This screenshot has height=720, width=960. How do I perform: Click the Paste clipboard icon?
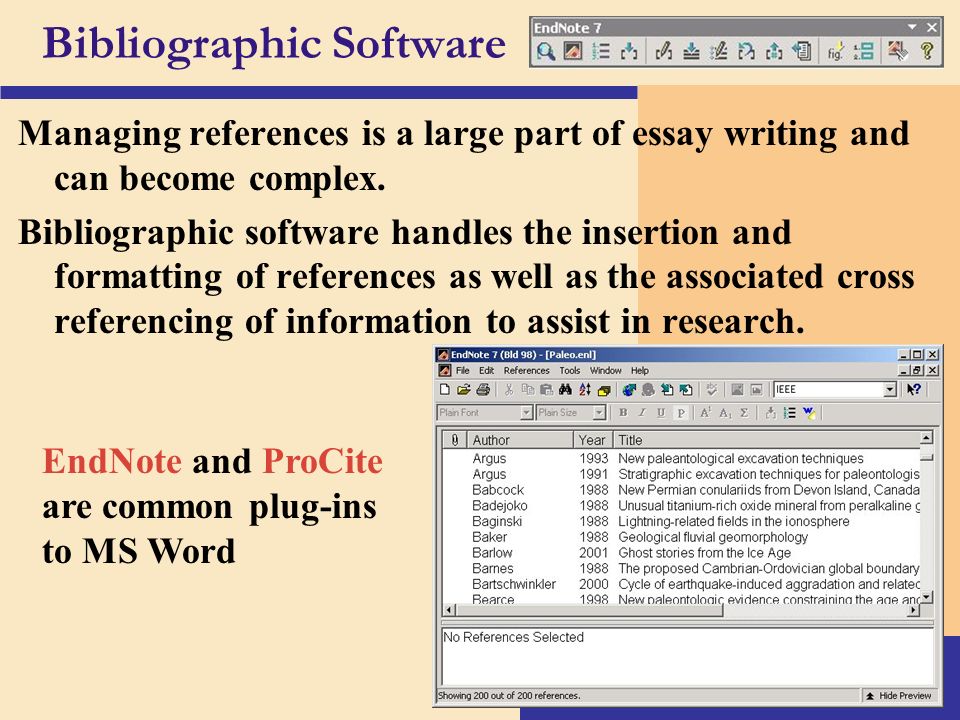546,389
